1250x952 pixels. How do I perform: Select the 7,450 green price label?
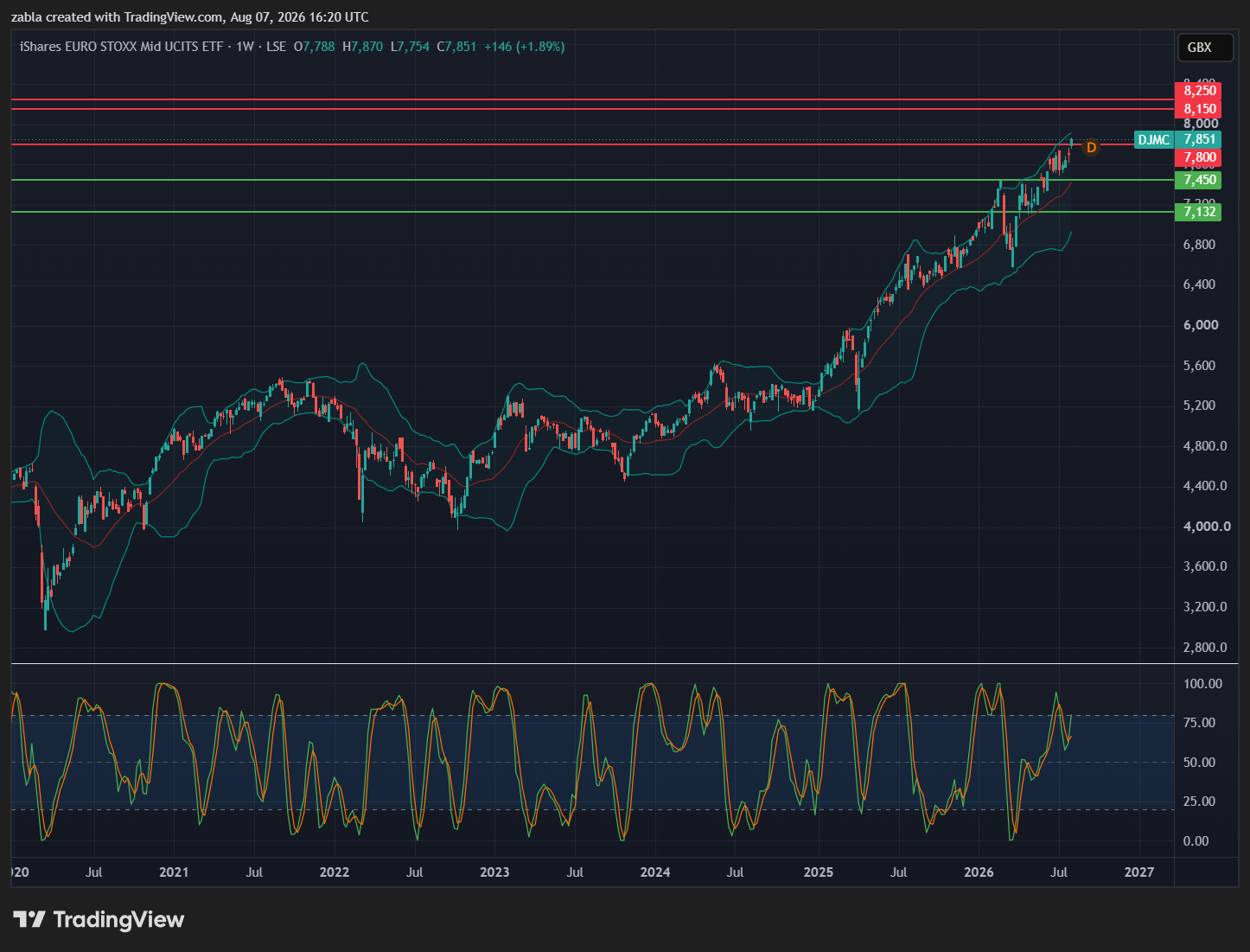[x=1198, y=180]
